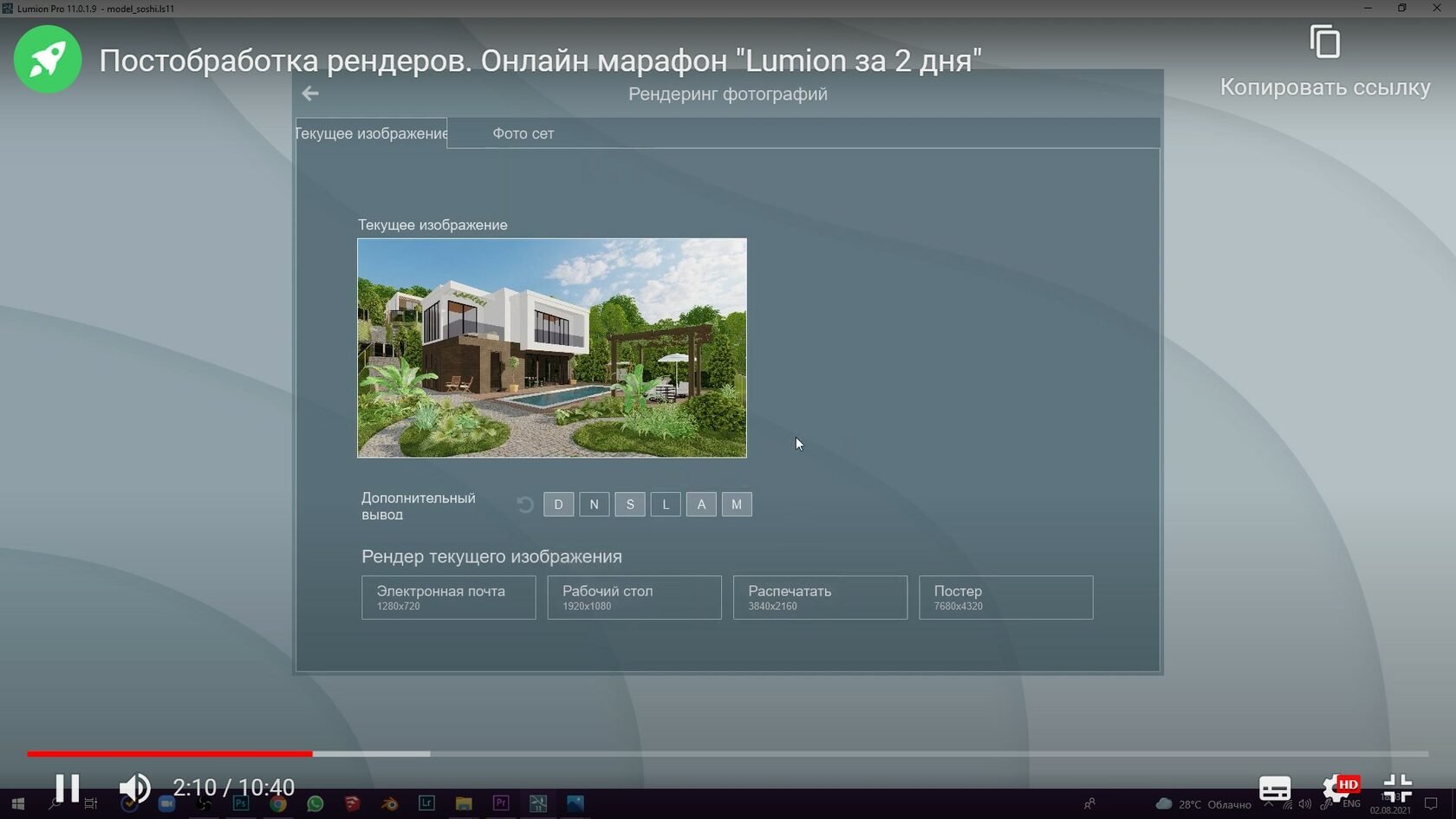The image size is (1456, 819).
Task: Enable the N additional output option
Action: point(594,504)
